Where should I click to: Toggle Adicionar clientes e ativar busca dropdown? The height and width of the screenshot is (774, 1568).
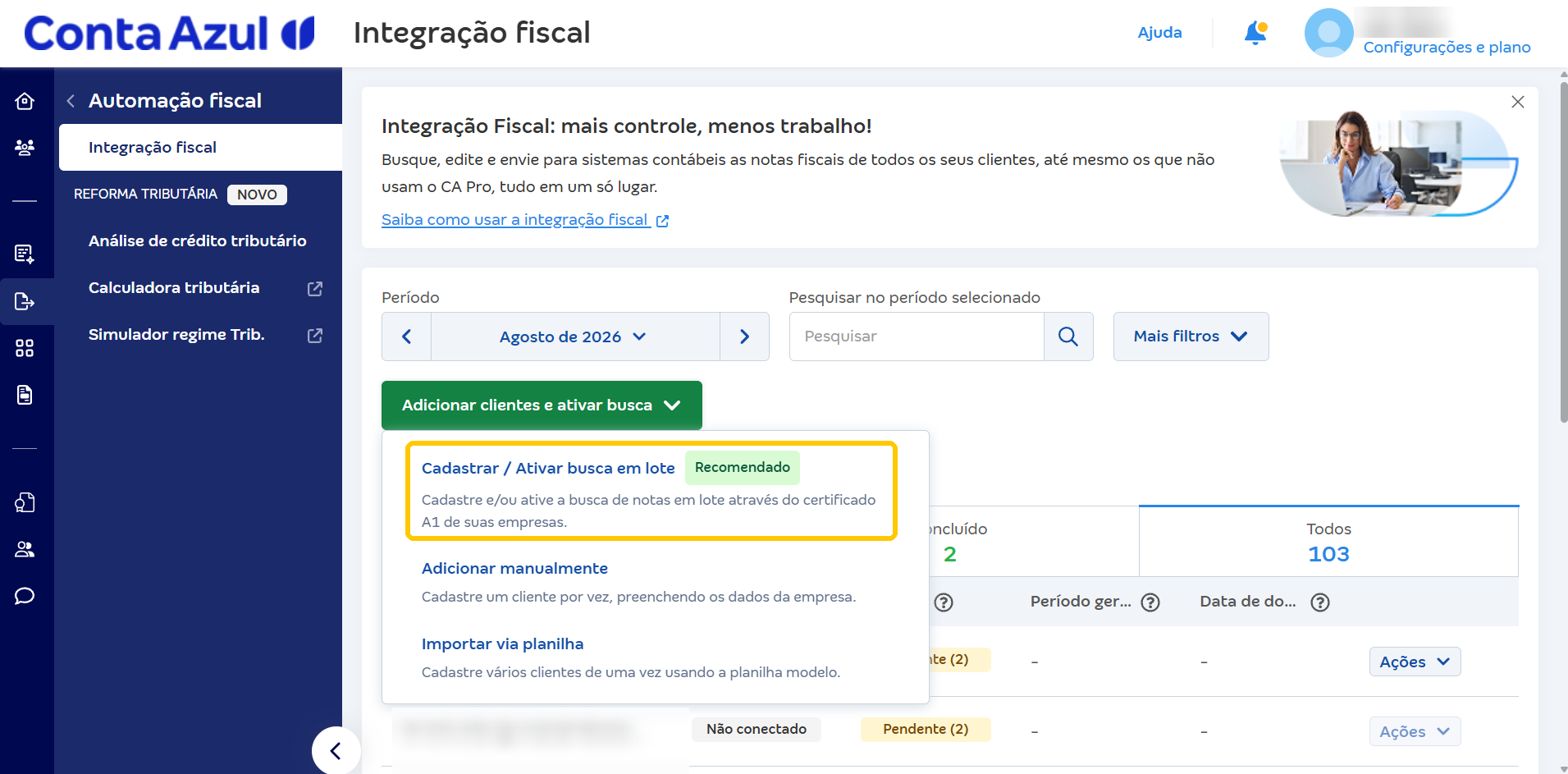point(542,405)
